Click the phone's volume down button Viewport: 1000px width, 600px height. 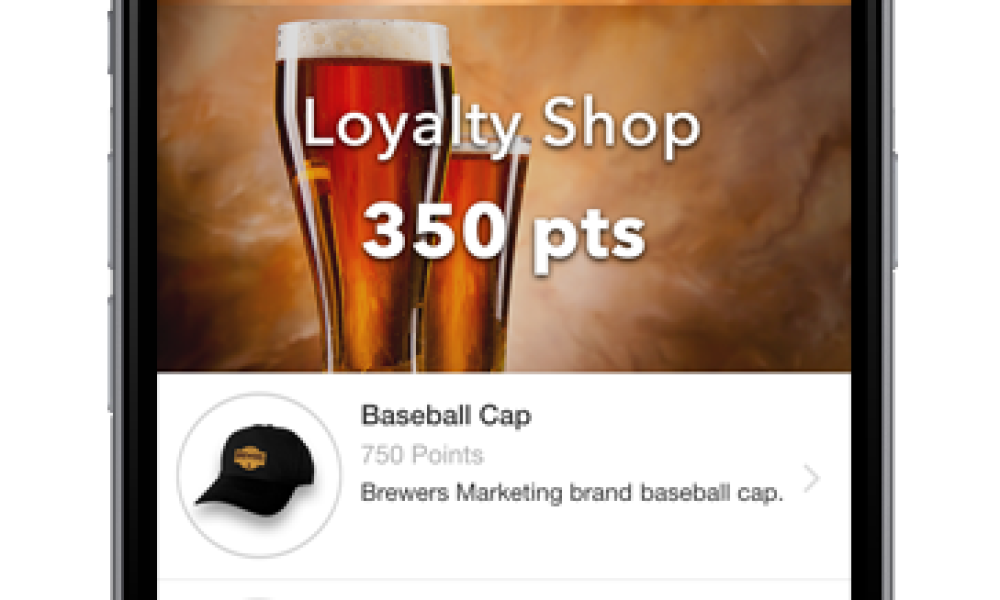coord(112,354)
